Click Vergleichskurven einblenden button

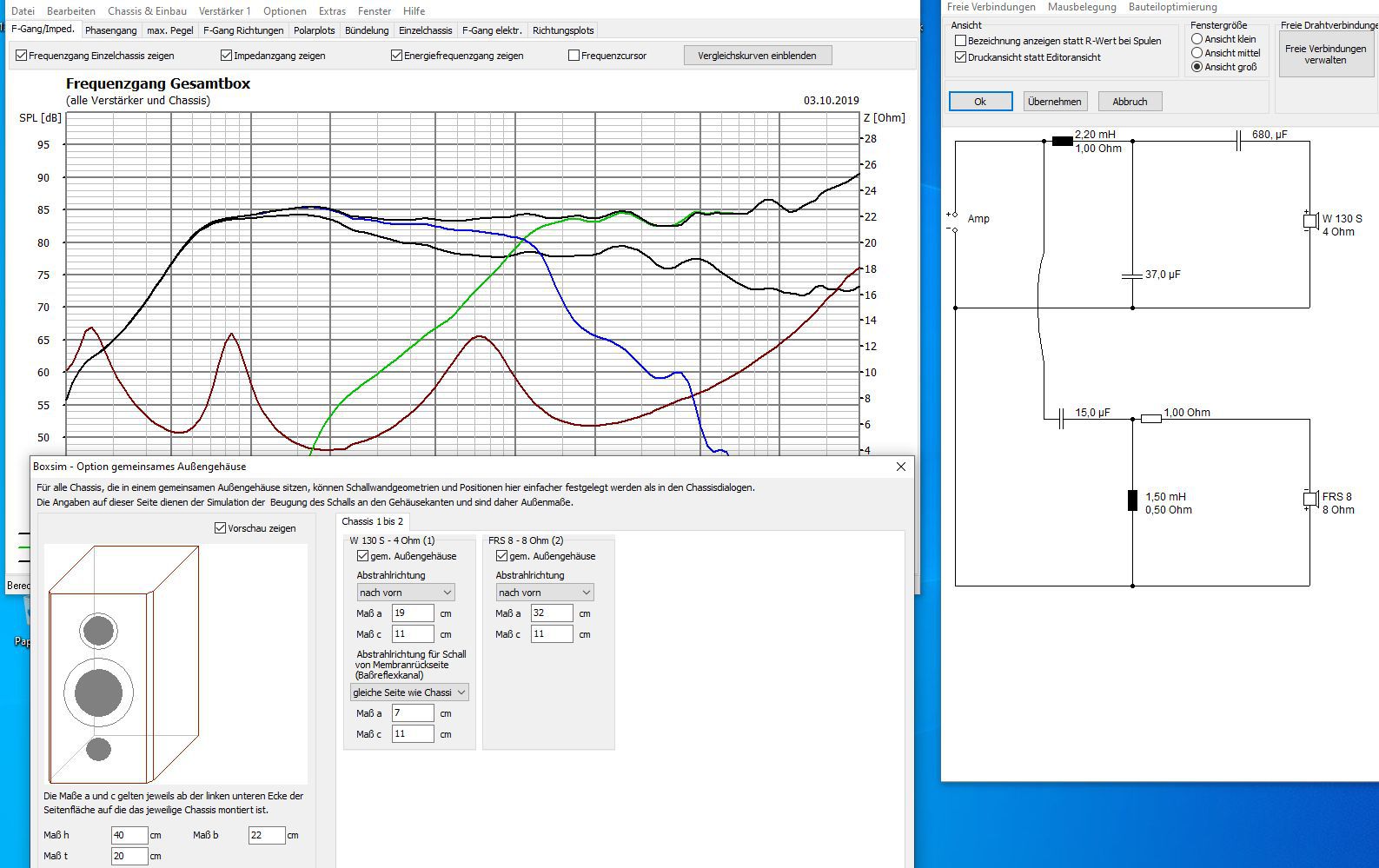pos(757,56)
